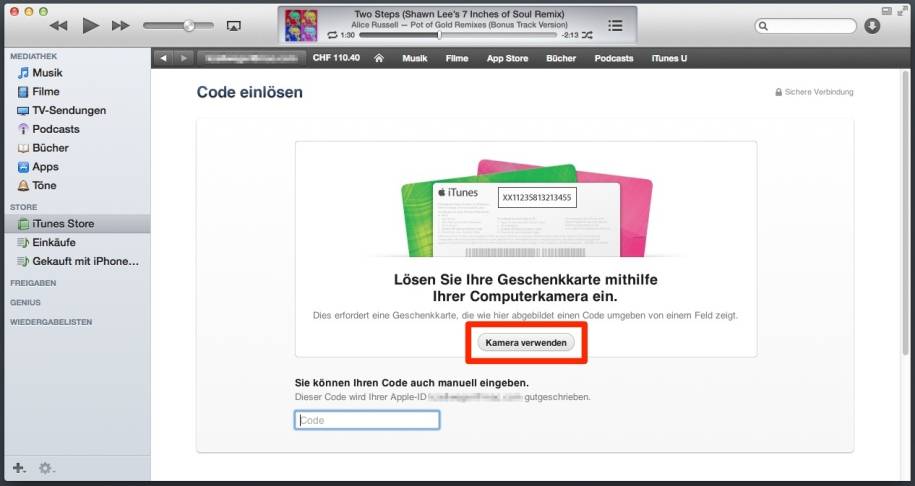
Task: Expand the Genius section
Action: coord(25,302)
